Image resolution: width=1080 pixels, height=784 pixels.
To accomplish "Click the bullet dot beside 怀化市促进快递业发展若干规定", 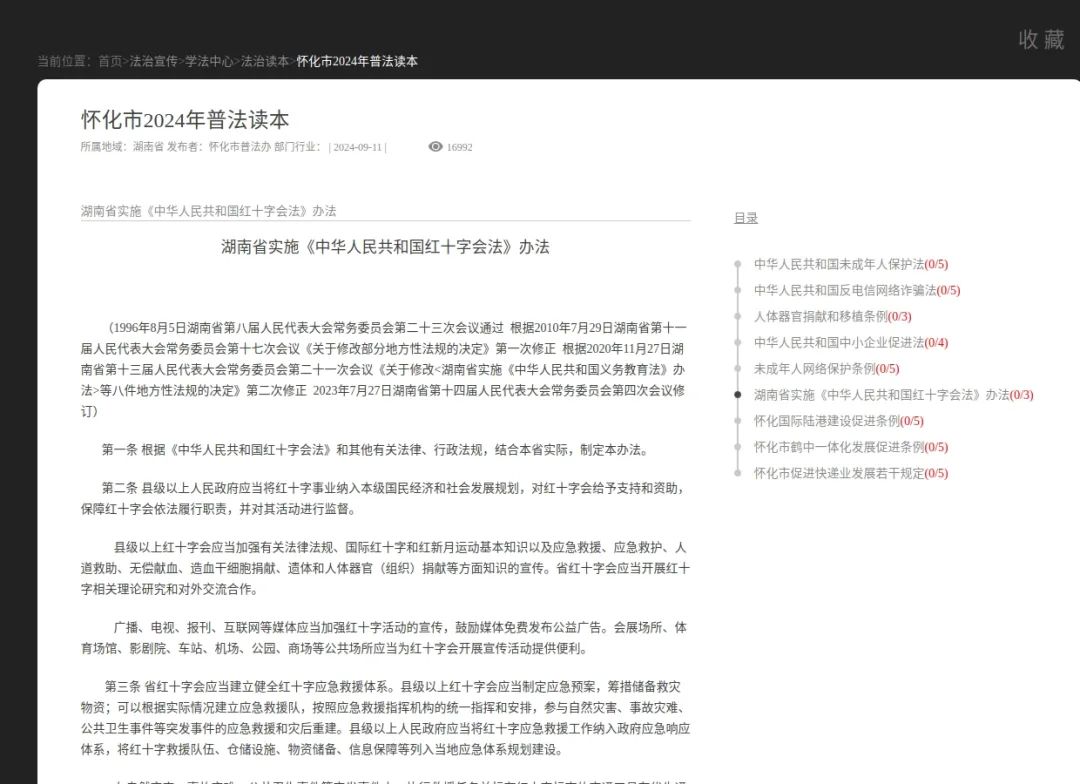I will coord(739,473).
